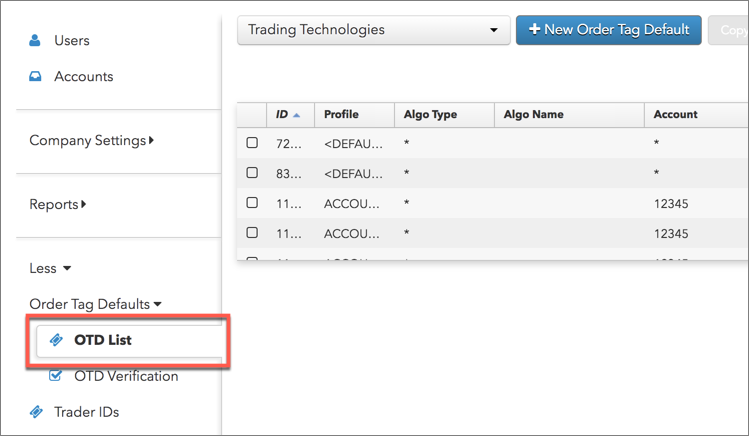Collapse the sidebar with Less
Screen dimensions: 749x436
[x=50, y=269]
